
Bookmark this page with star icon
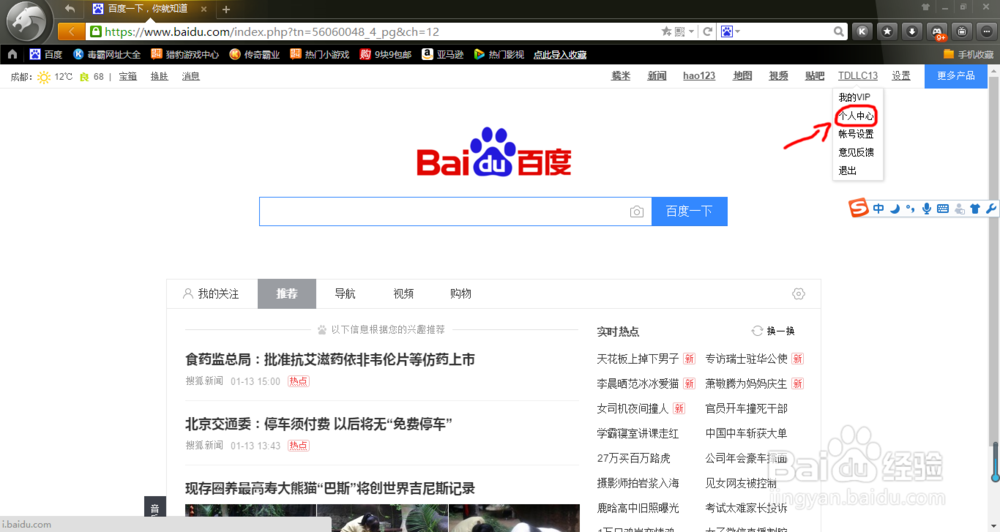(666, 31)
